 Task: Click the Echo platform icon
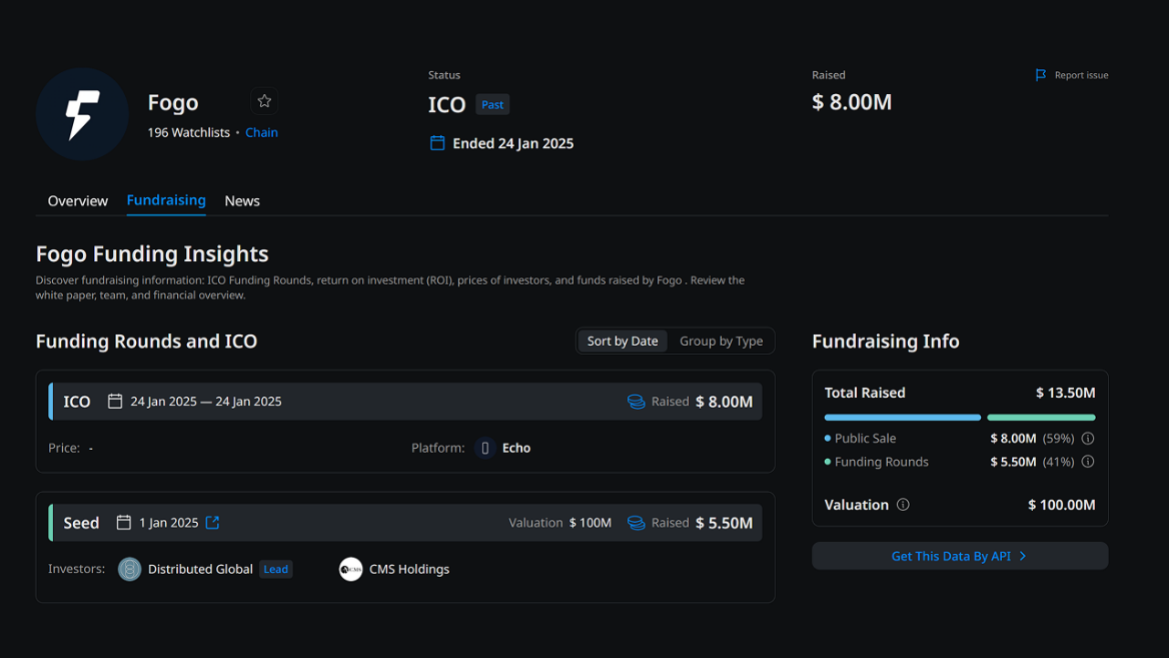(x=485, y=448)
